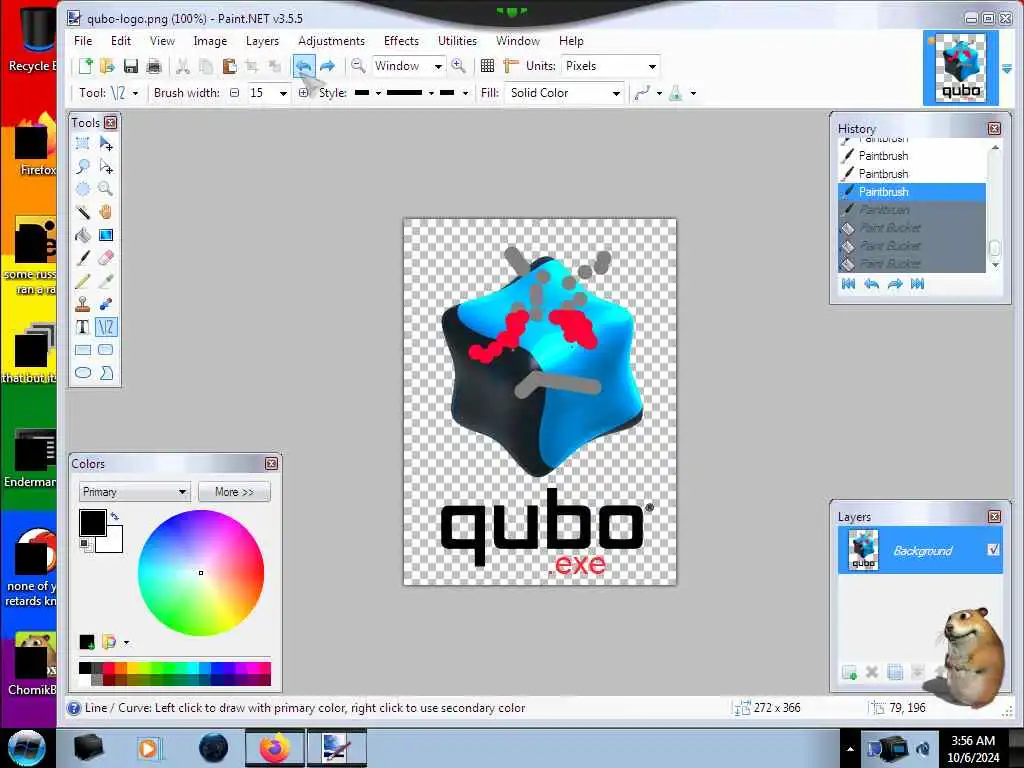1024x768 pixels.
Task: Click the Zoom Out magnifier in toolbar
Action: tap(358, 65)
